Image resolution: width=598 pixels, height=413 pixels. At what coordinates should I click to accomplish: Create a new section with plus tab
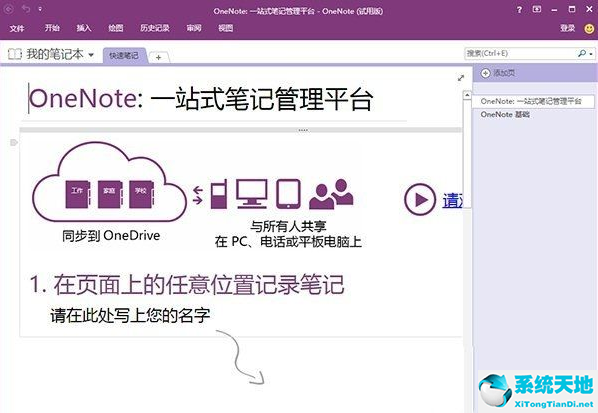[158, 57]
